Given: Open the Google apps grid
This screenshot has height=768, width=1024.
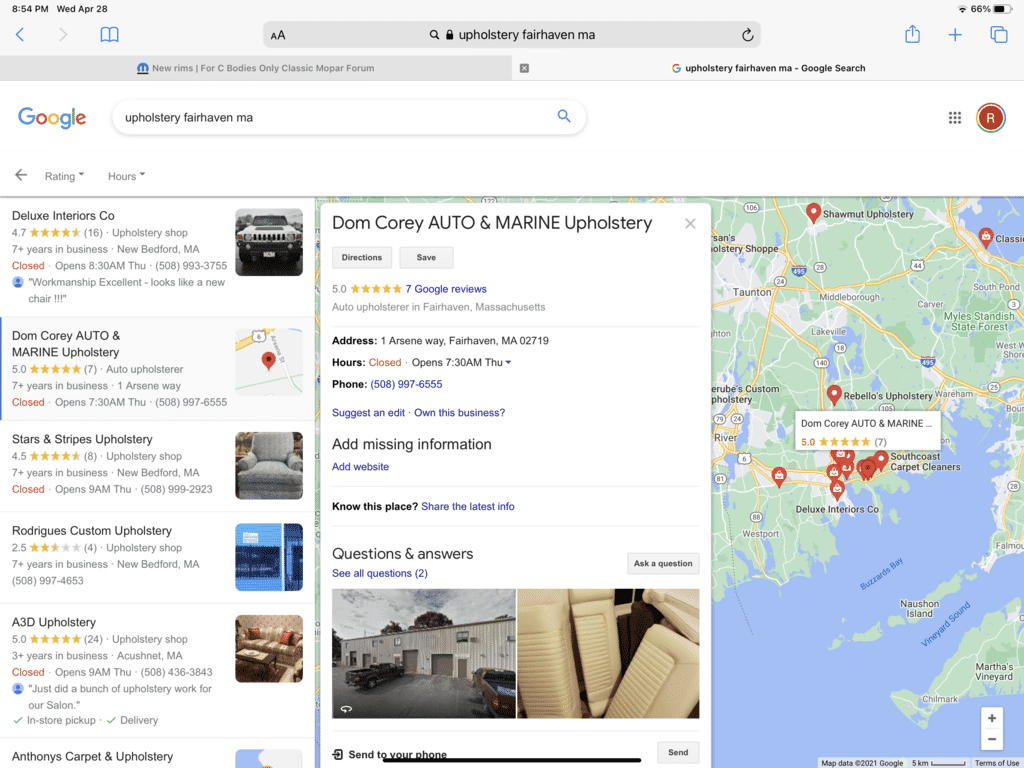Looking at the screenshot, I should (x=954, y=118).
